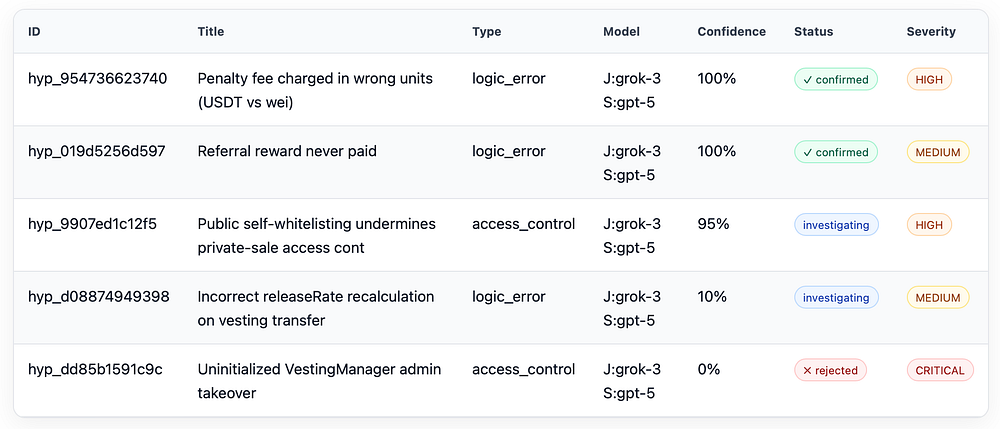Screen dimensions: 1000x429
Task: Click the 10% confidence value
Action: pos(712,297)
